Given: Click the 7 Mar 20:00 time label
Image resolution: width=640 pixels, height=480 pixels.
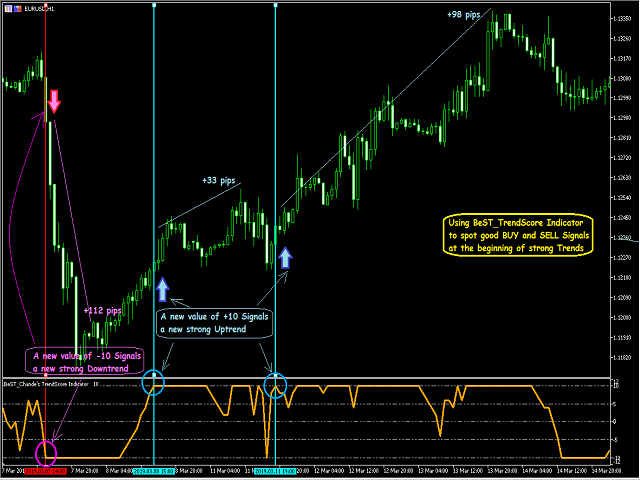Looking at the screenshot, I should pos(84,471).
